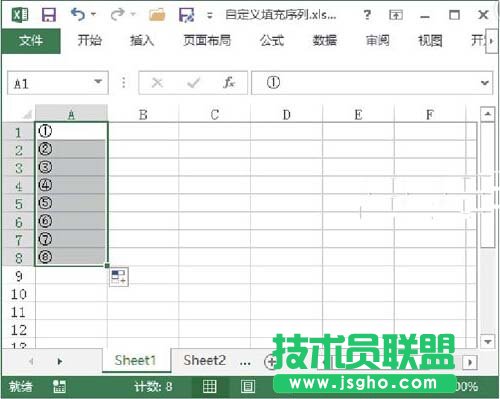This screenshot has width=500, height=399.
Task: Switch to the 数据 ribbon tab
Action: point(325,40)
